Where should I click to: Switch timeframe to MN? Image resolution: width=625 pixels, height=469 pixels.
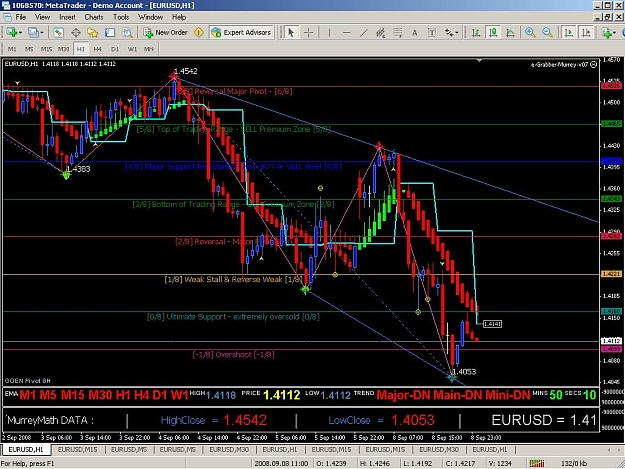(x=149, y=49)
